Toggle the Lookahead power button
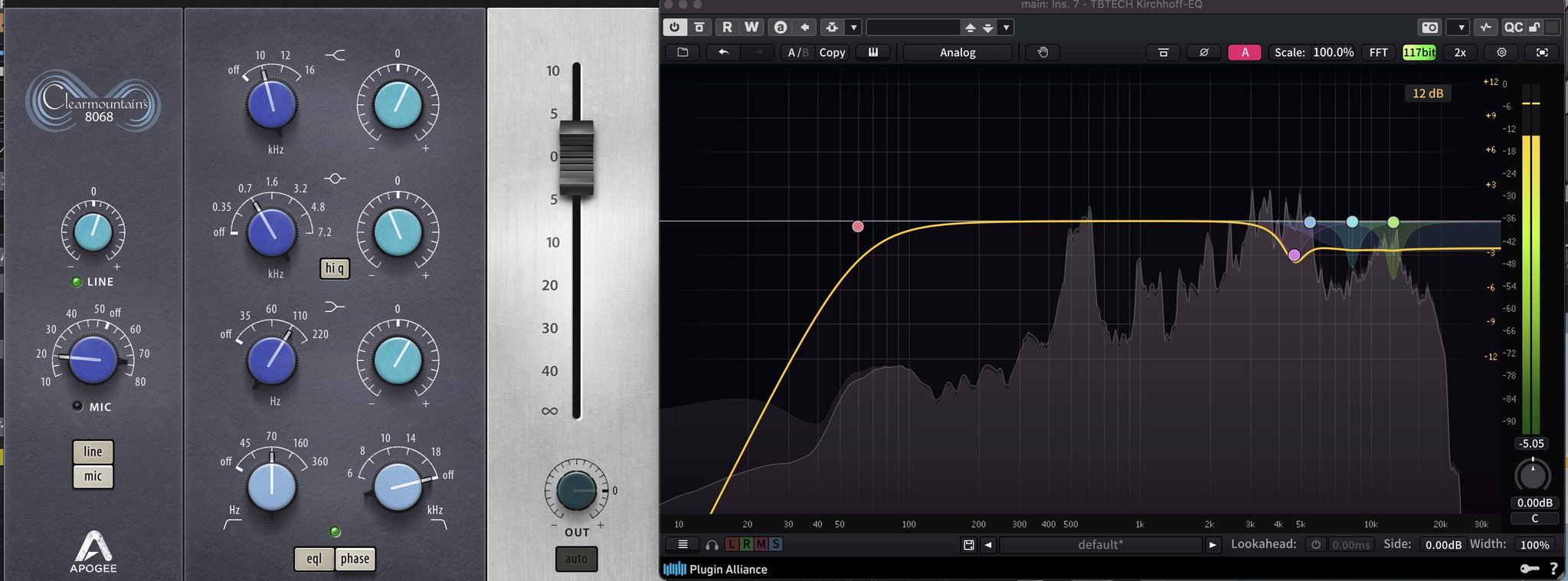This screenshot has width=1568, height=581. pyautogui.click(x=1315, y=545)
